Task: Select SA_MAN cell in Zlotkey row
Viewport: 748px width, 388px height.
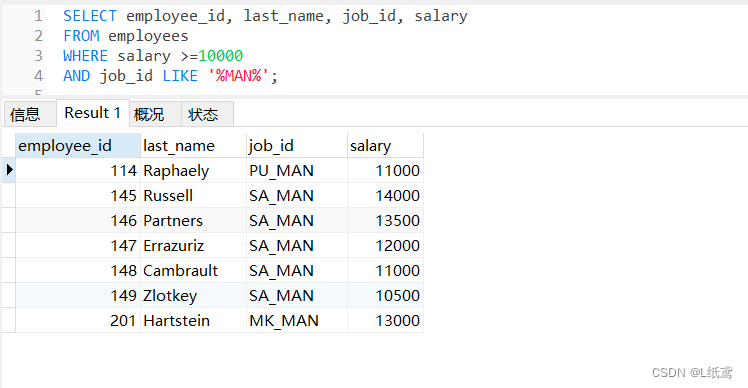Action: click(x=297, y=295)
